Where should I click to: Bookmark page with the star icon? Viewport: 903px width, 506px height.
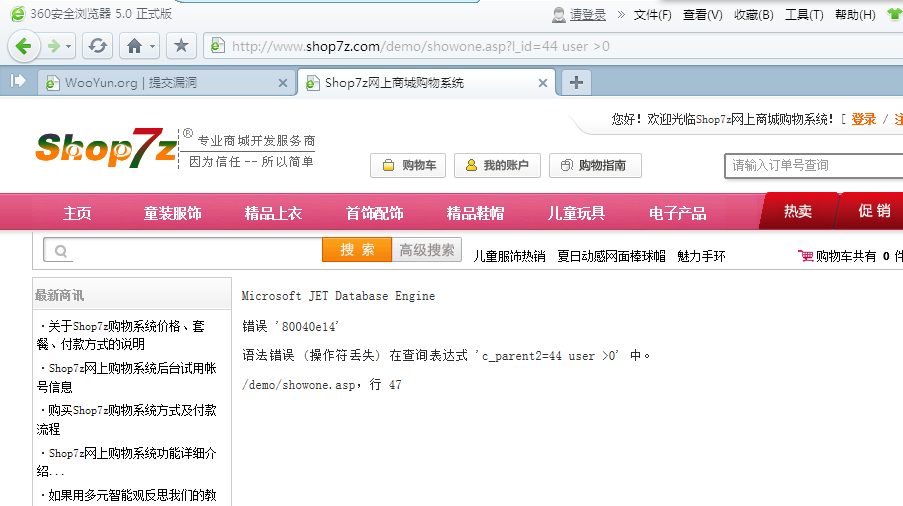coord(181,46)
